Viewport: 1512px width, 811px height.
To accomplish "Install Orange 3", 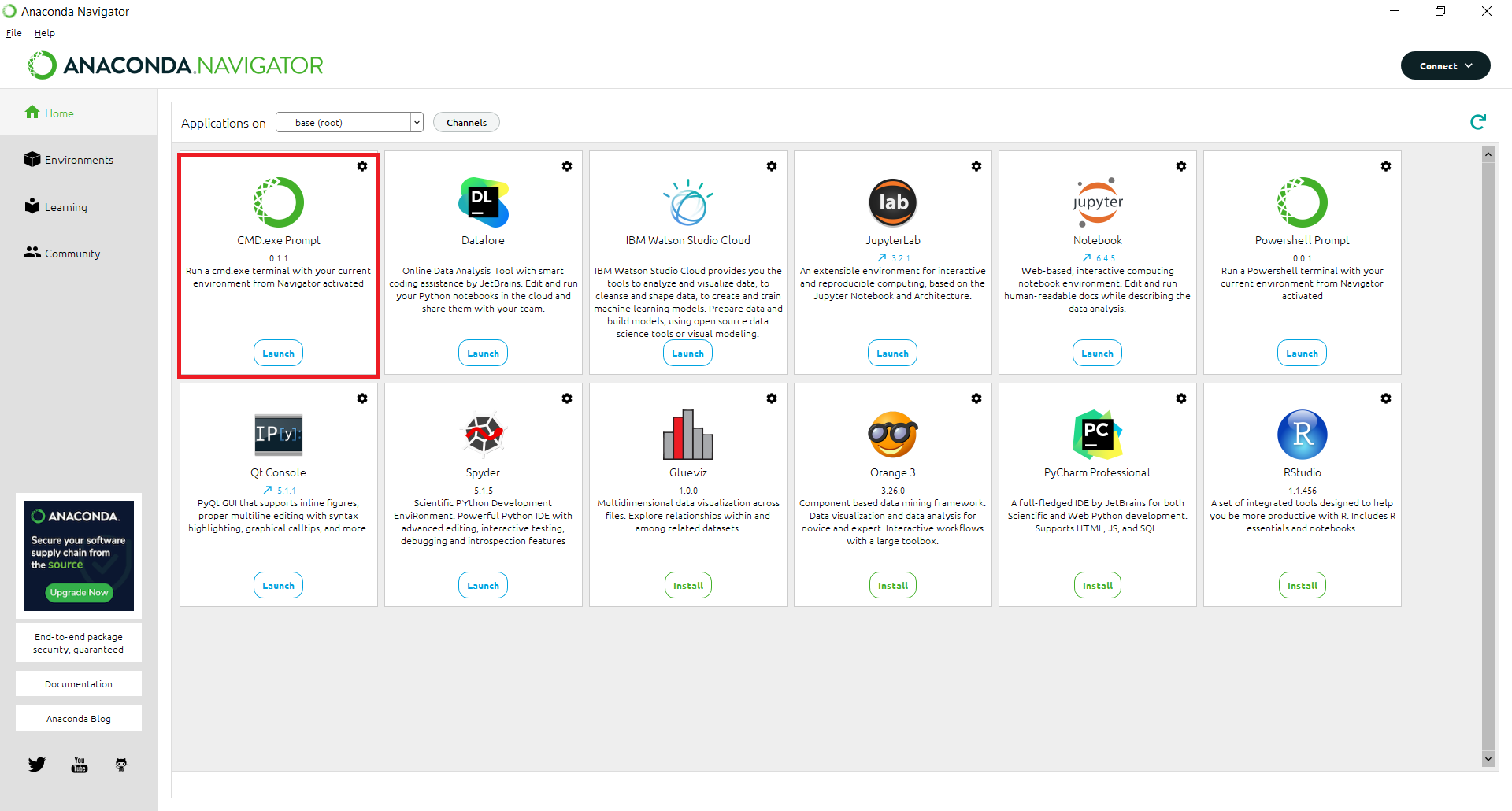I will tap(893, 586).
